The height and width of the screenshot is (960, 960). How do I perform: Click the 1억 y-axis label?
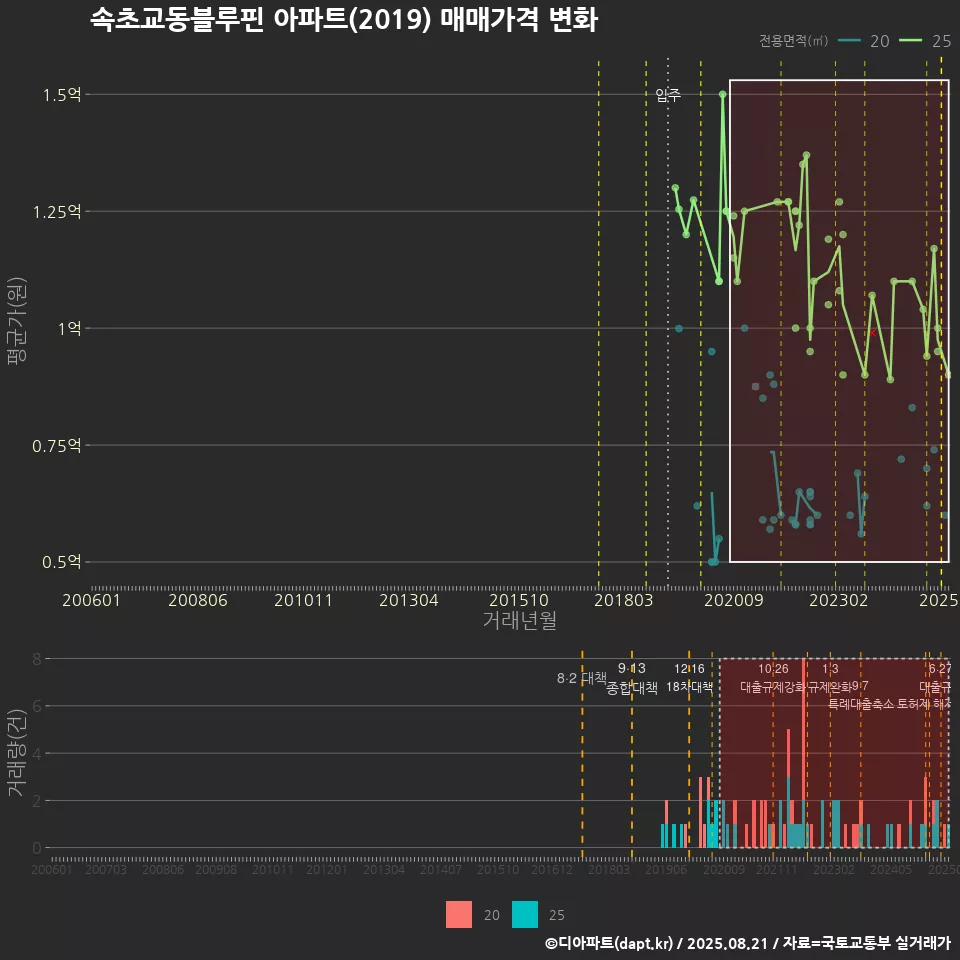click(x=70, y=329)
